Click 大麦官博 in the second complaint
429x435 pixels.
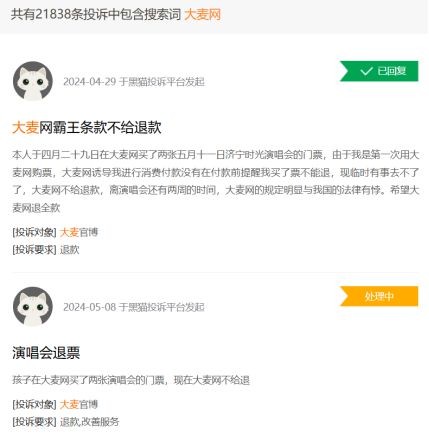(x=79, y=404)
